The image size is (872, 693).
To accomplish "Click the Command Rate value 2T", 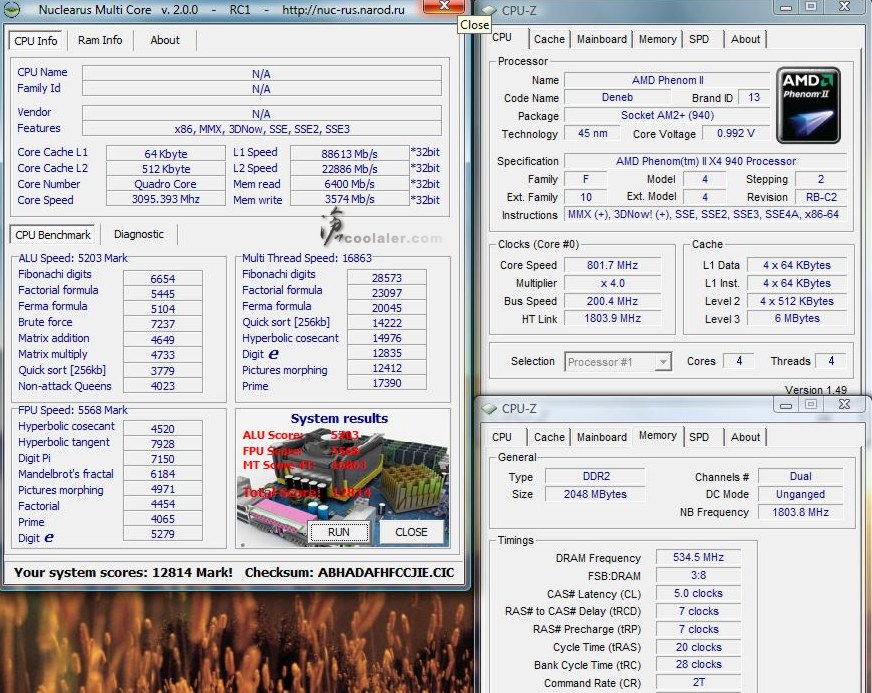I will point(698,682).
